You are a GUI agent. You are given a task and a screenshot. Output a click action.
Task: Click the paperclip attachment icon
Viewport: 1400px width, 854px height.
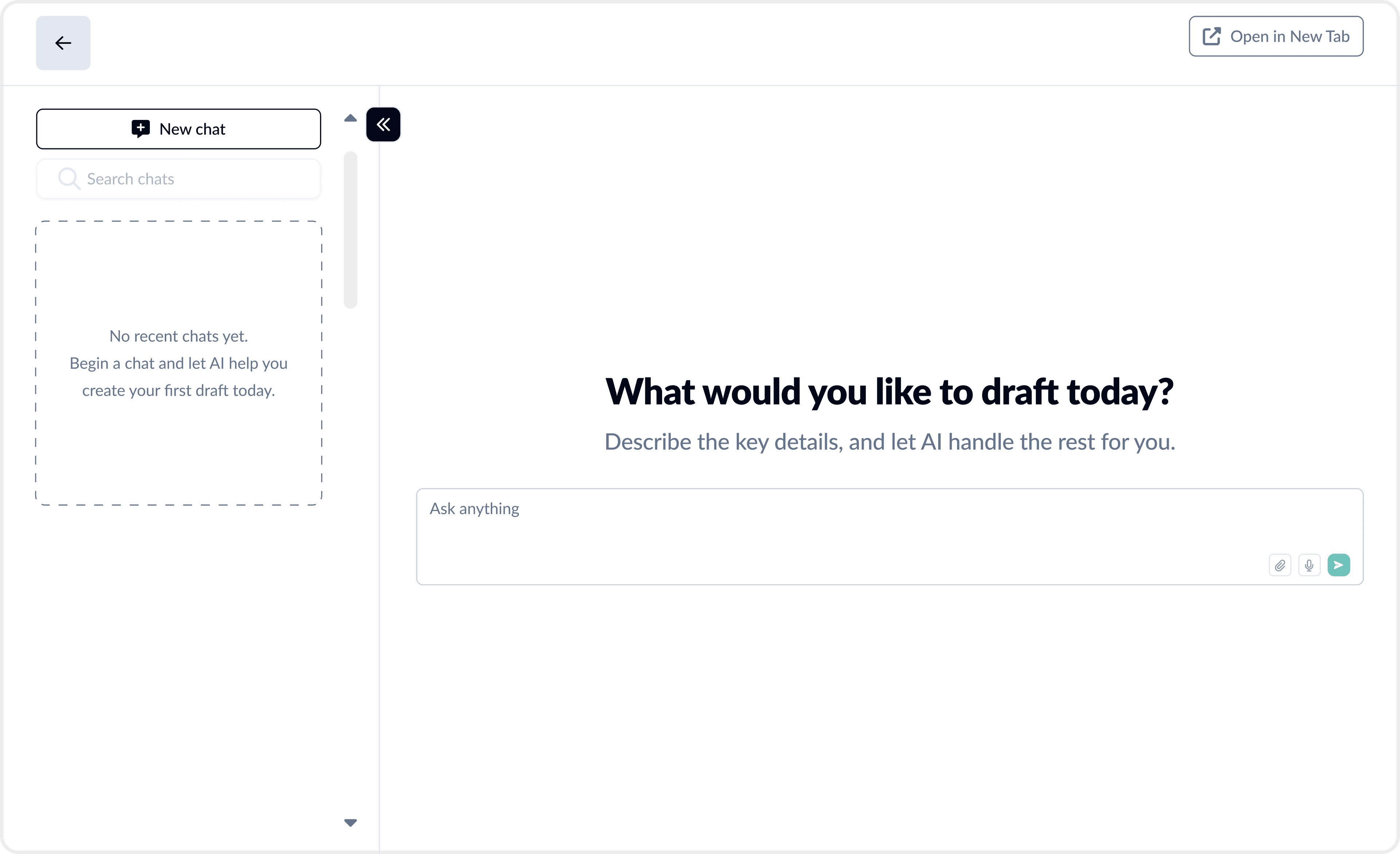pyautogui.click(x=1280, y=565)
